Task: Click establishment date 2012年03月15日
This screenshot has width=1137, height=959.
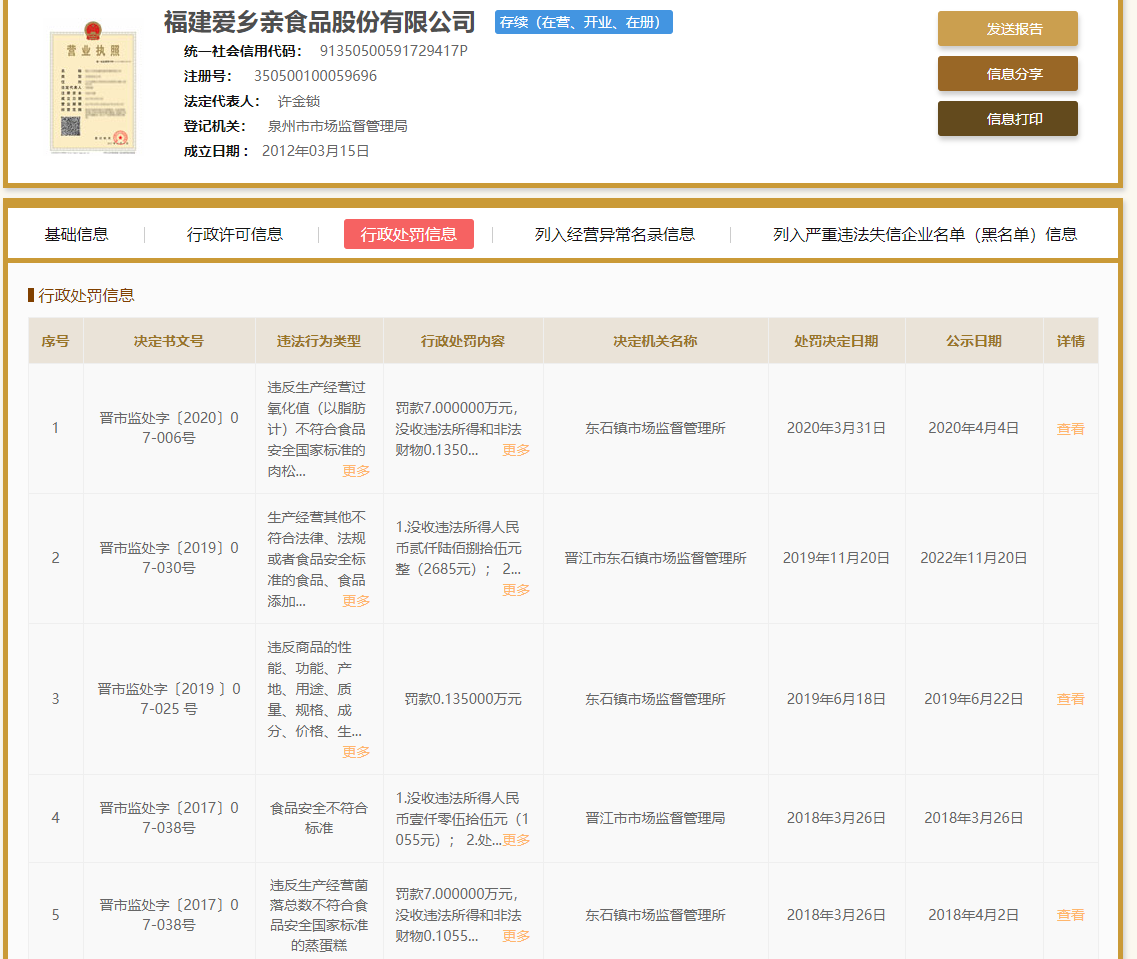Action: tap(315, 151)
